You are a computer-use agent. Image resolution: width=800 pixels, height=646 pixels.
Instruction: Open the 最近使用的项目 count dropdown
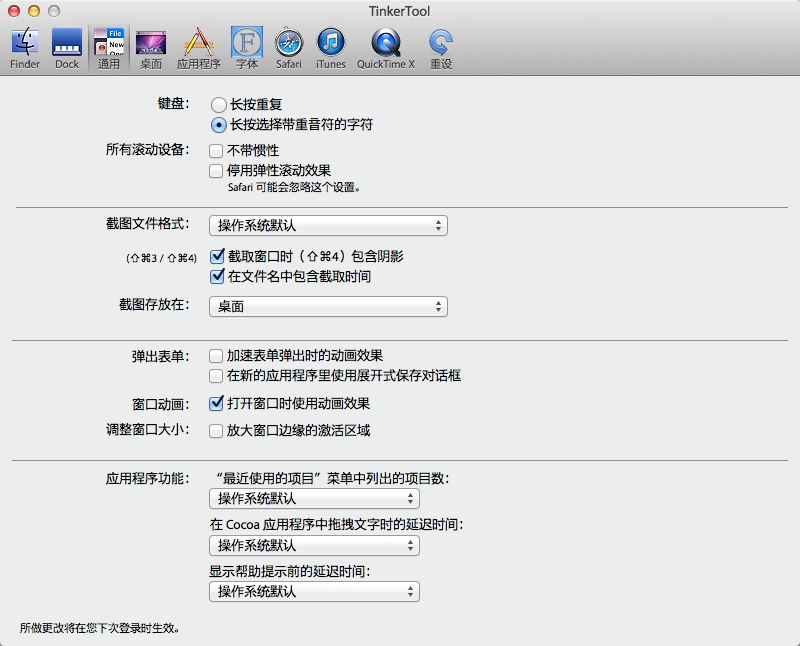[x=314, y=499]
